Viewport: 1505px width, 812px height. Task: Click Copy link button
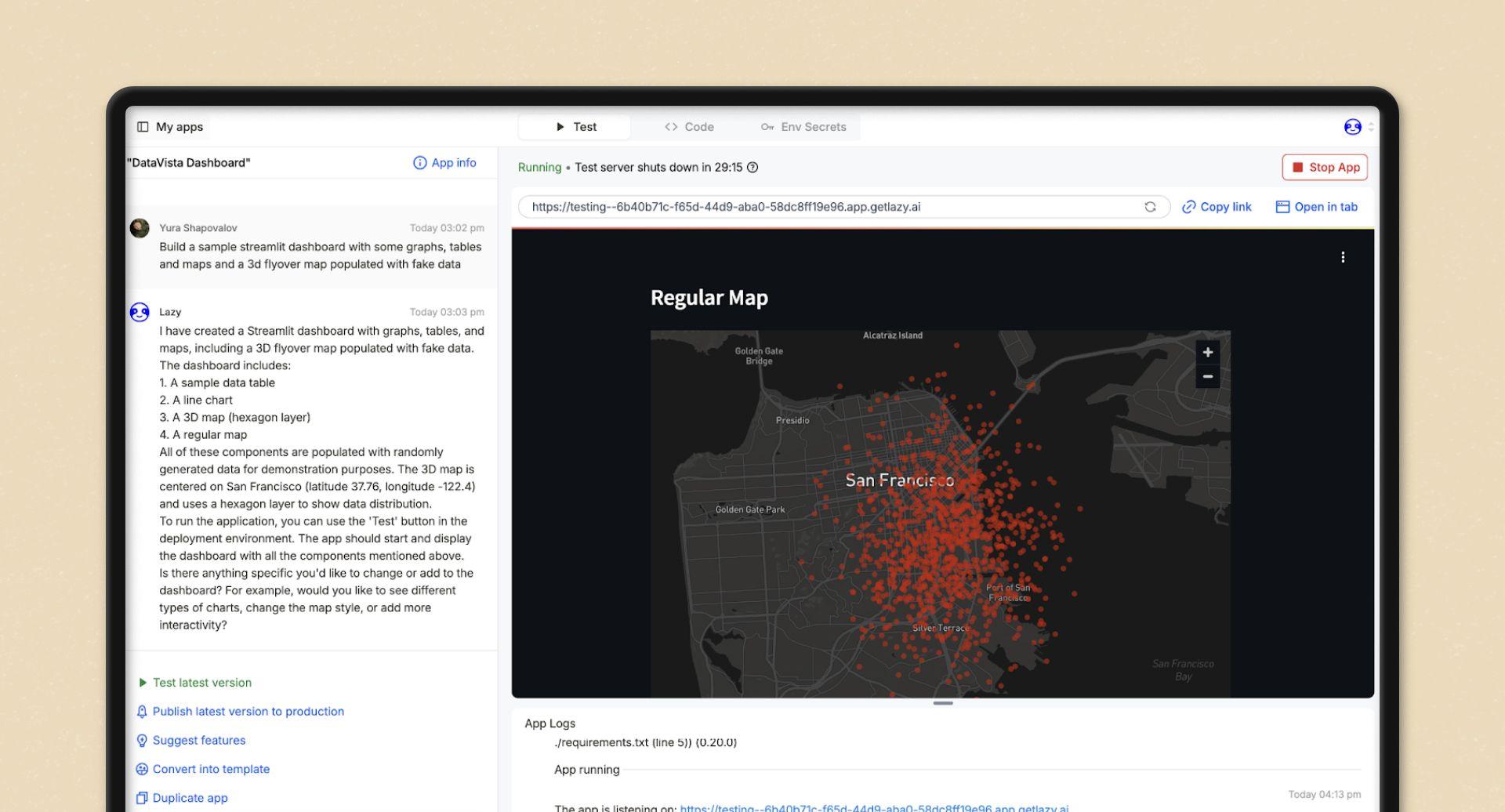(1217, 207)
